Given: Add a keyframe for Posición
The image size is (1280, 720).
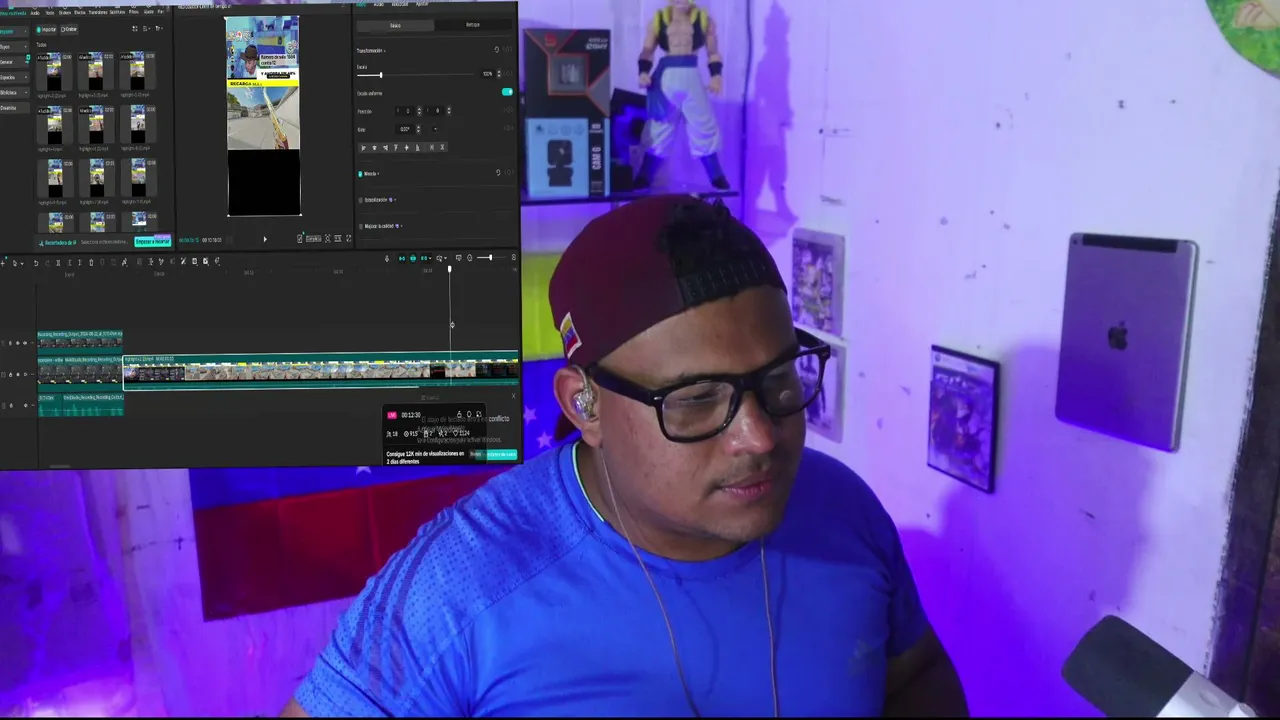Looking at the screenshot, I should (x=509, y=111).
